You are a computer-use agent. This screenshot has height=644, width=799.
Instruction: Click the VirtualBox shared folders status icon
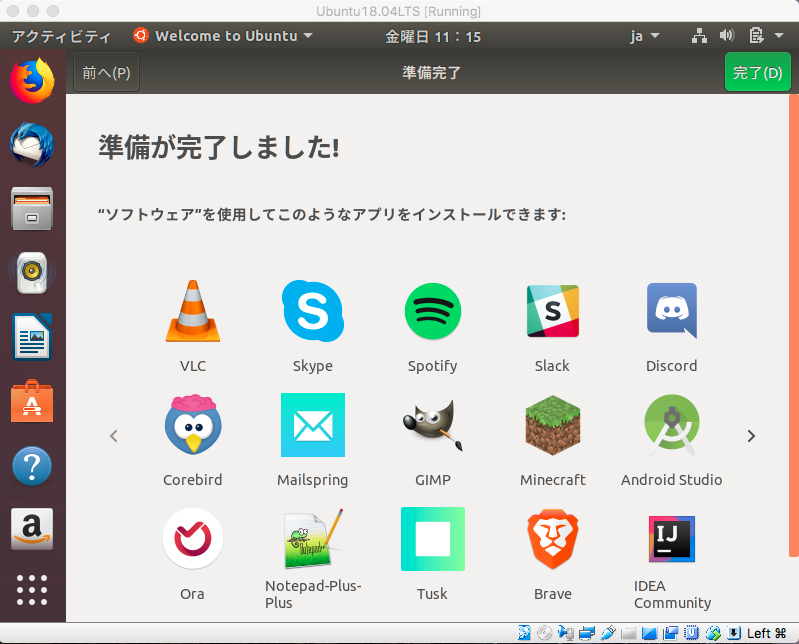point(629,633)
